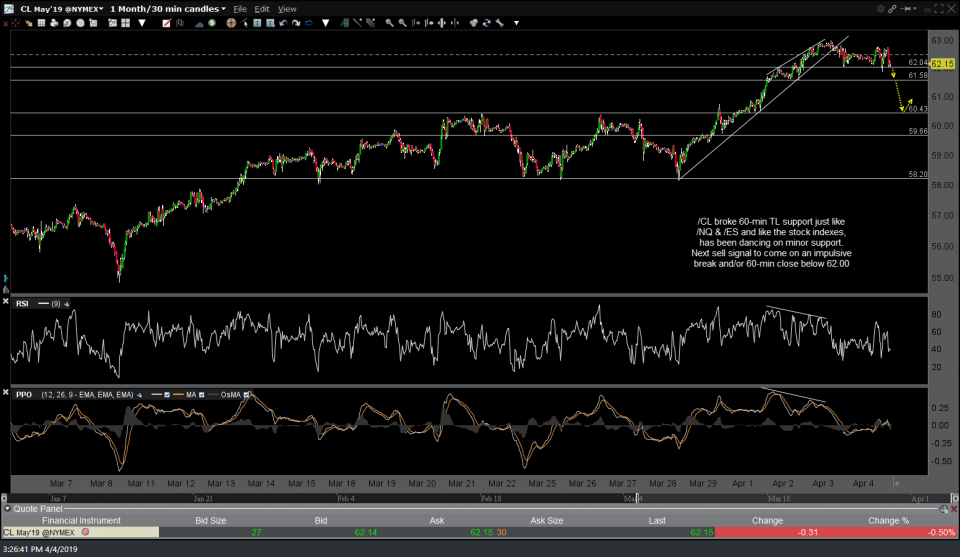960x557 pixels.
Task: Click the crosshair toggle icon in toolbar
Action: click(15, 23)
